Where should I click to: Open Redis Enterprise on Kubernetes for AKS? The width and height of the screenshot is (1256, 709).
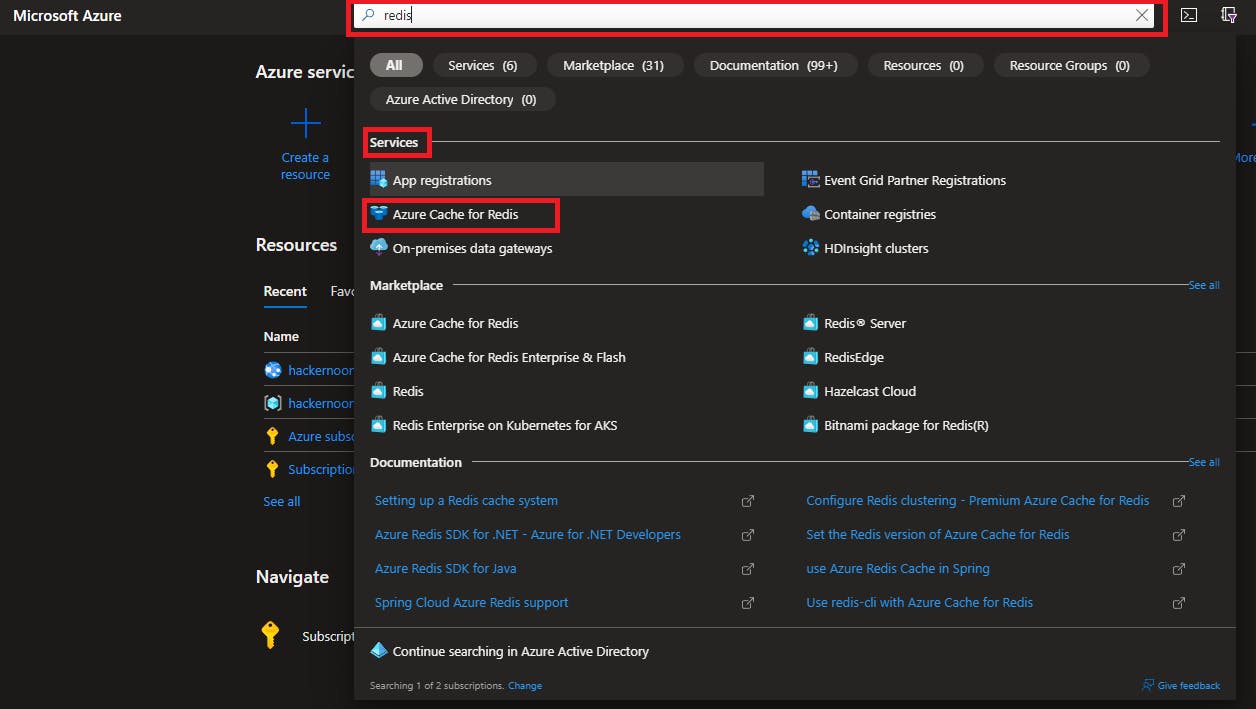pyautogui.click(x=504, y=426)
